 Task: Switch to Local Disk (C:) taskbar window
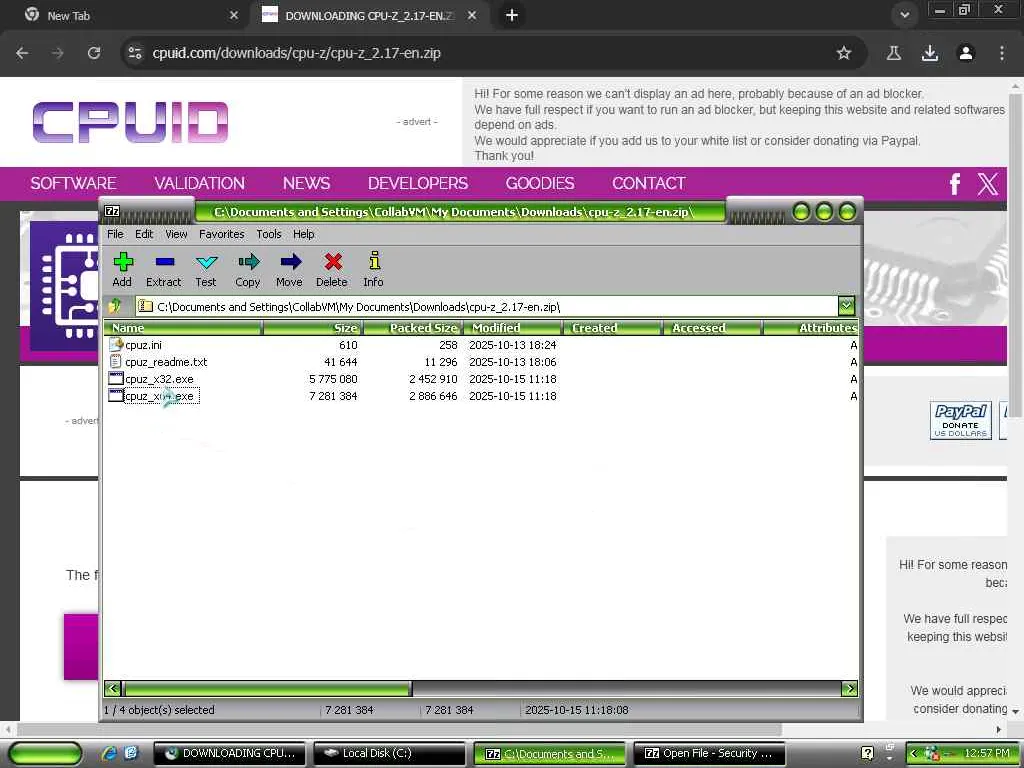click(389, 754)
